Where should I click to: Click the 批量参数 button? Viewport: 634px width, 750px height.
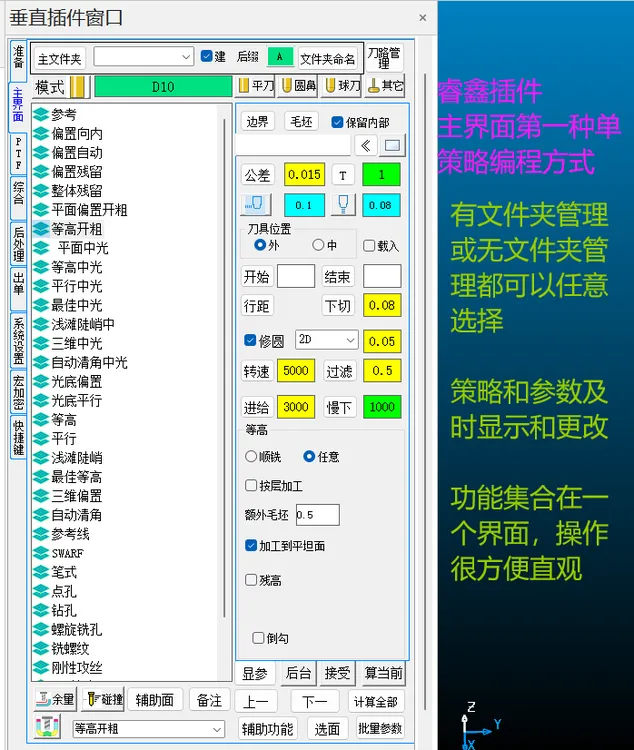(x=380, y=728)
